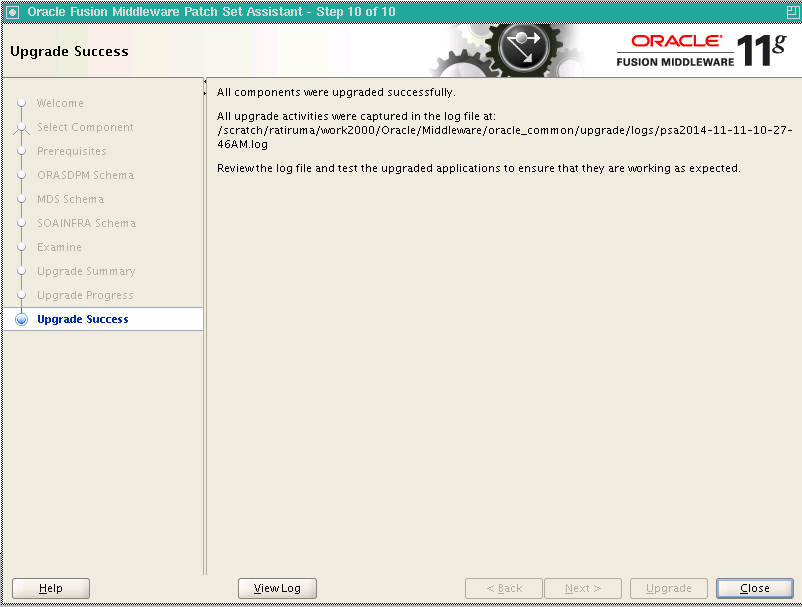Click 'All components were upgraded successfully' text
Image resolution: width=802 pixels, height=607 pixels.
336,93
